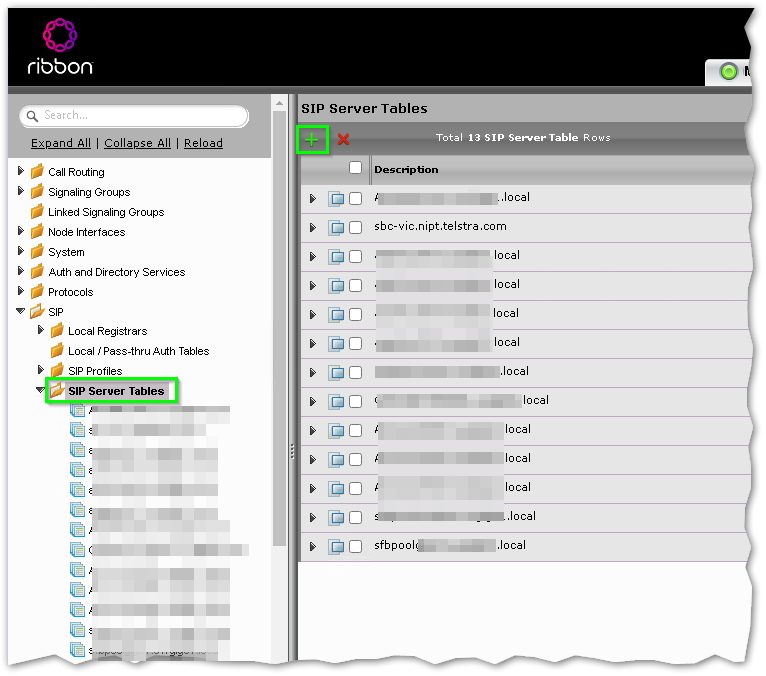
Task: Click in the Search input field
Action: pos(133,116)
